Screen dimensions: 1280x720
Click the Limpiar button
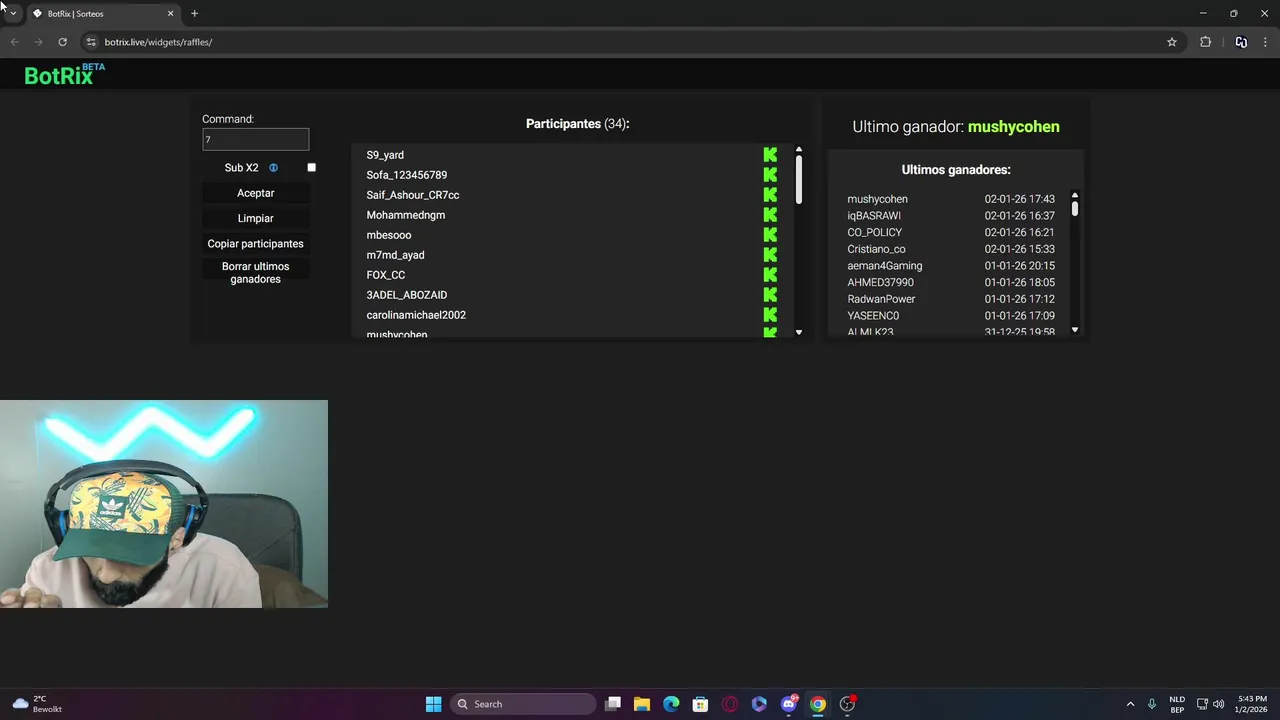(x=255, y=218)
